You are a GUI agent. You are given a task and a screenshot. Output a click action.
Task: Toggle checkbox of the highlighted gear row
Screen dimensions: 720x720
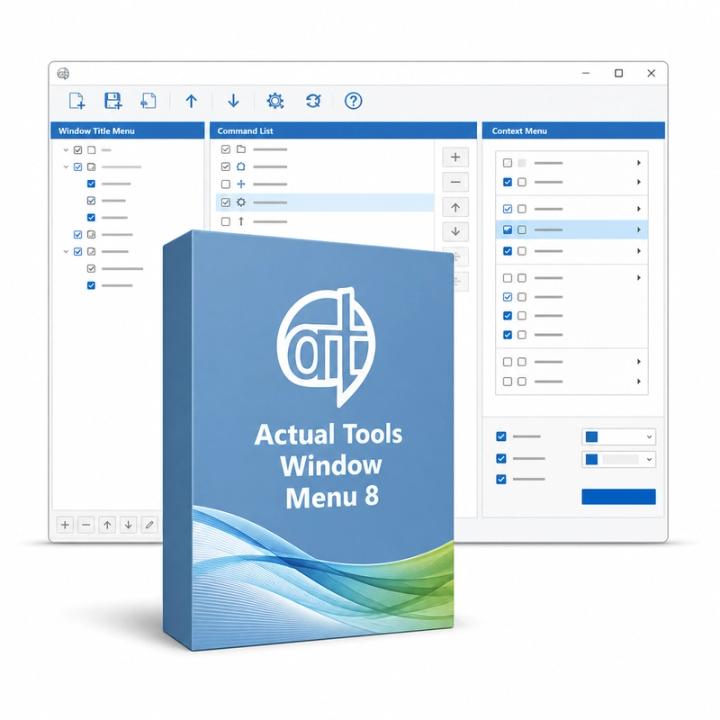(225, 202)
